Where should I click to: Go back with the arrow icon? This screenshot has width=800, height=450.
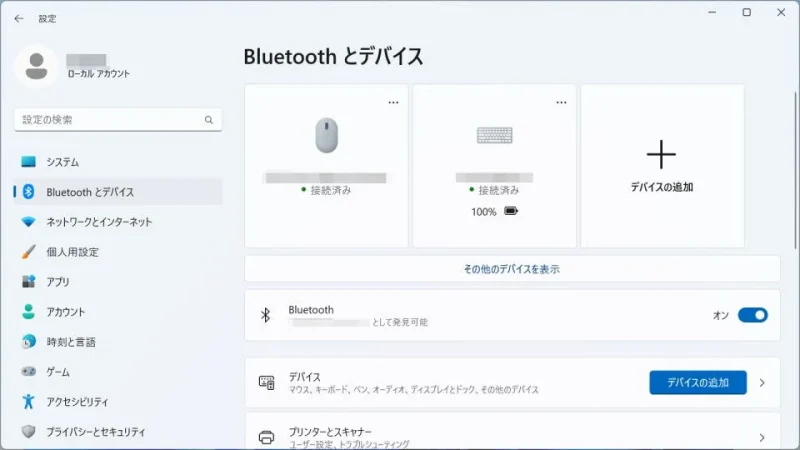click(19, 19)
